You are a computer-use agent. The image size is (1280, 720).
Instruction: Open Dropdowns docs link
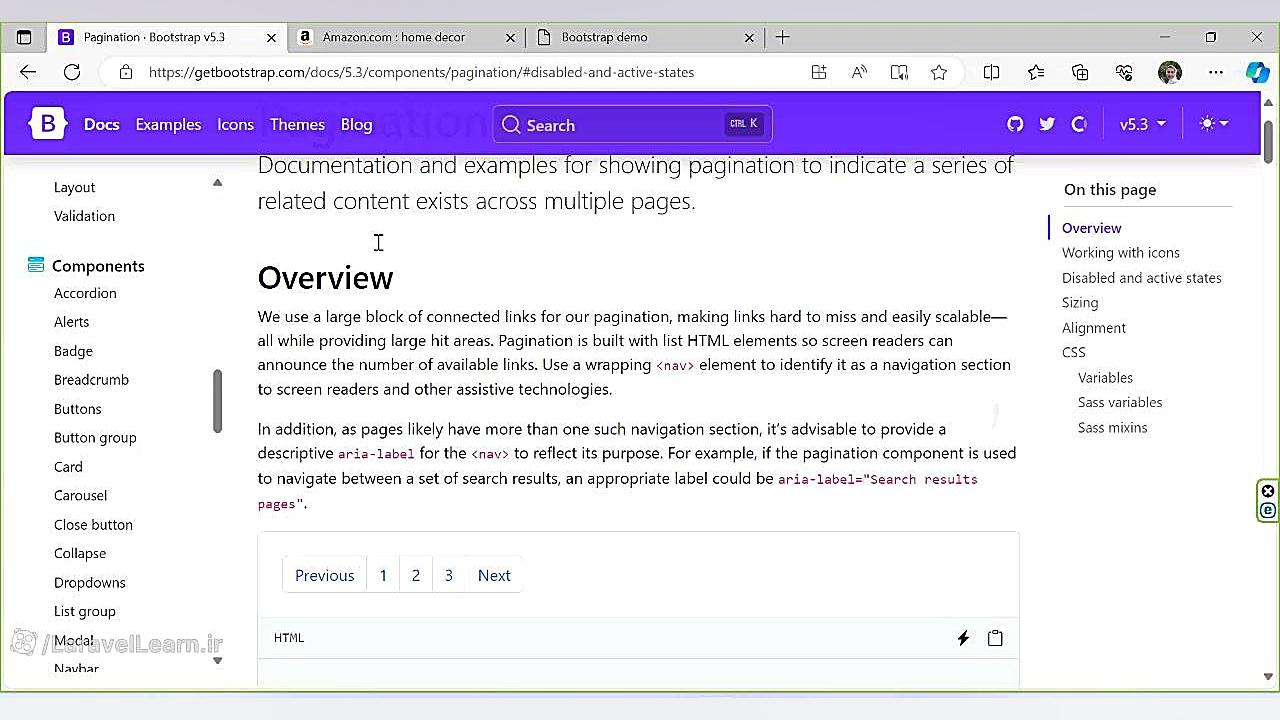tap(90, 583)
